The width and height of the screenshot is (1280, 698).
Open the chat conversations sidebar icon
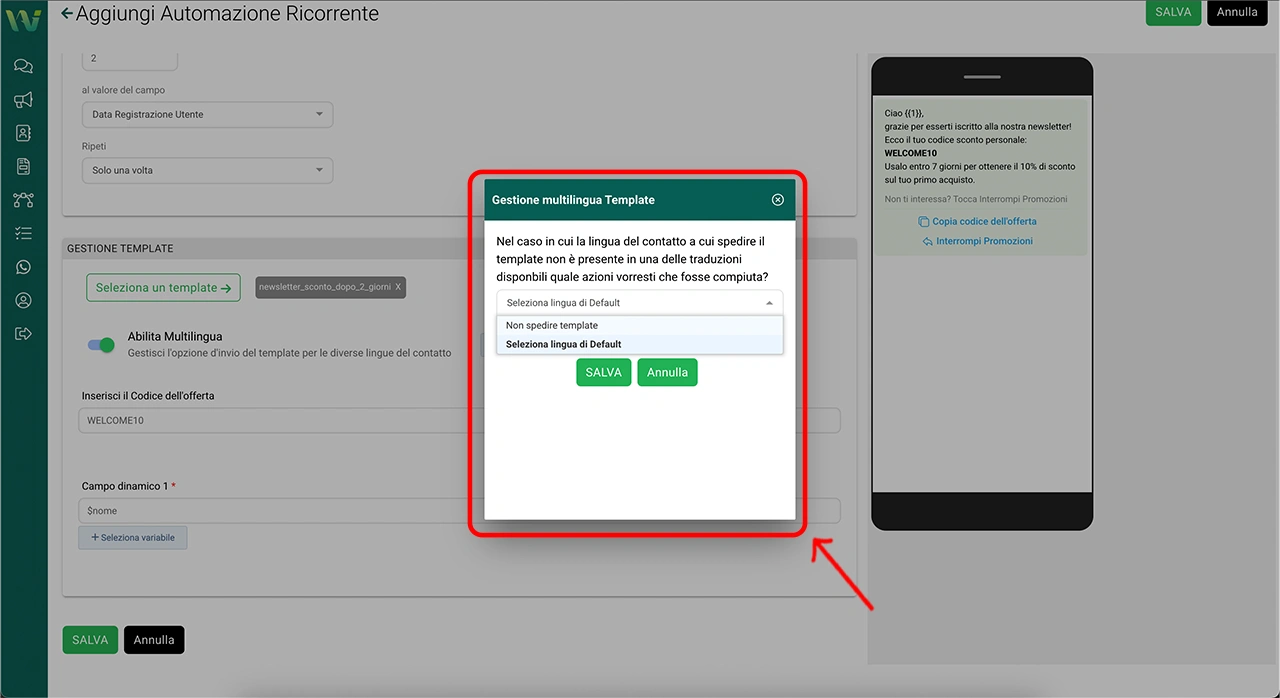(23, 66)
